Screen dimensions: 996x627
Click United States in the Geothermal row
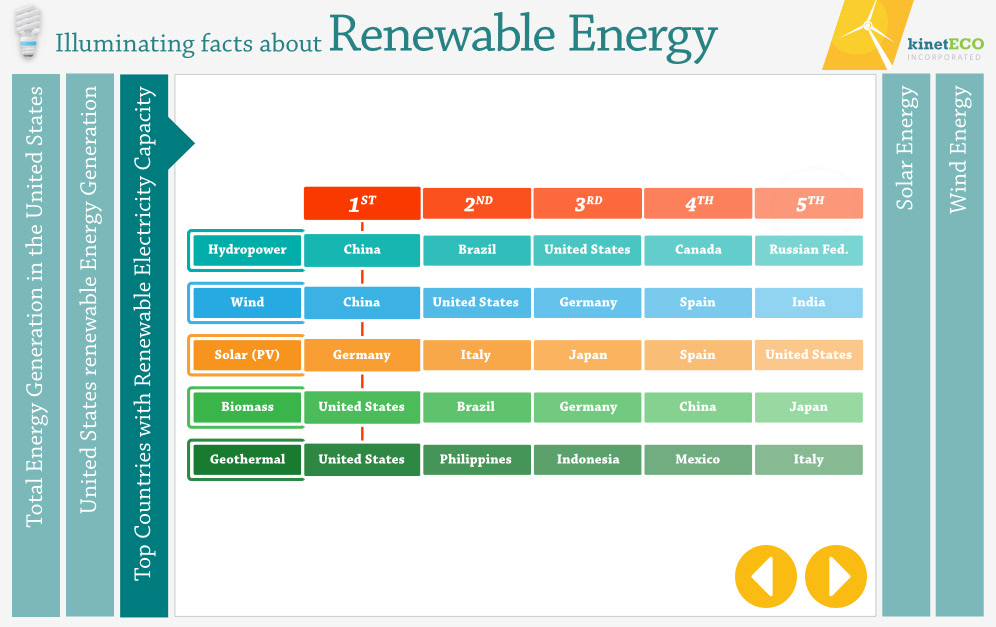tap(362, 459)
